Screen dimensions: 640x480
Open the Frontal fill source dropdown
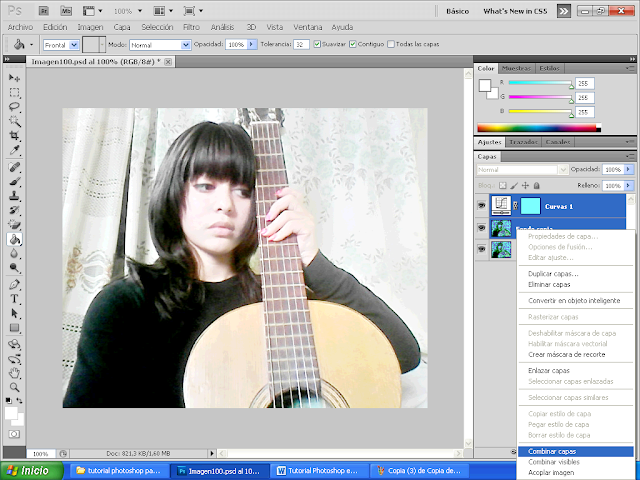click(74, 44)
